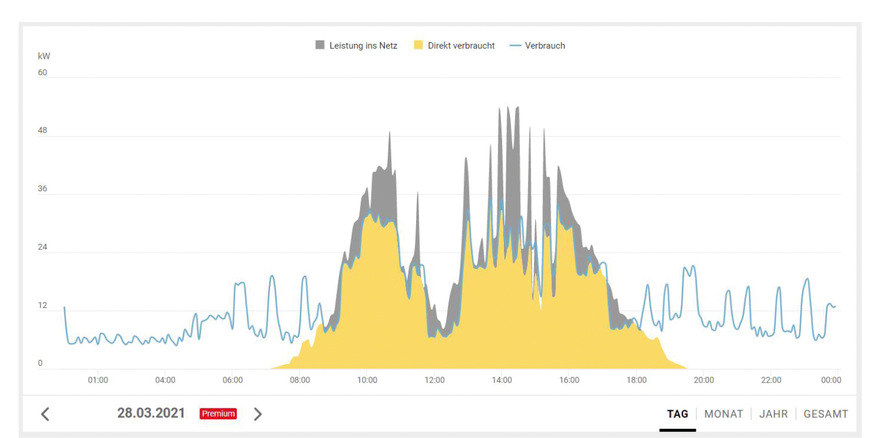This screenshot has width=872, height=438.
Task: Go to previous day with left arrow
Action: tap(45, 414)
